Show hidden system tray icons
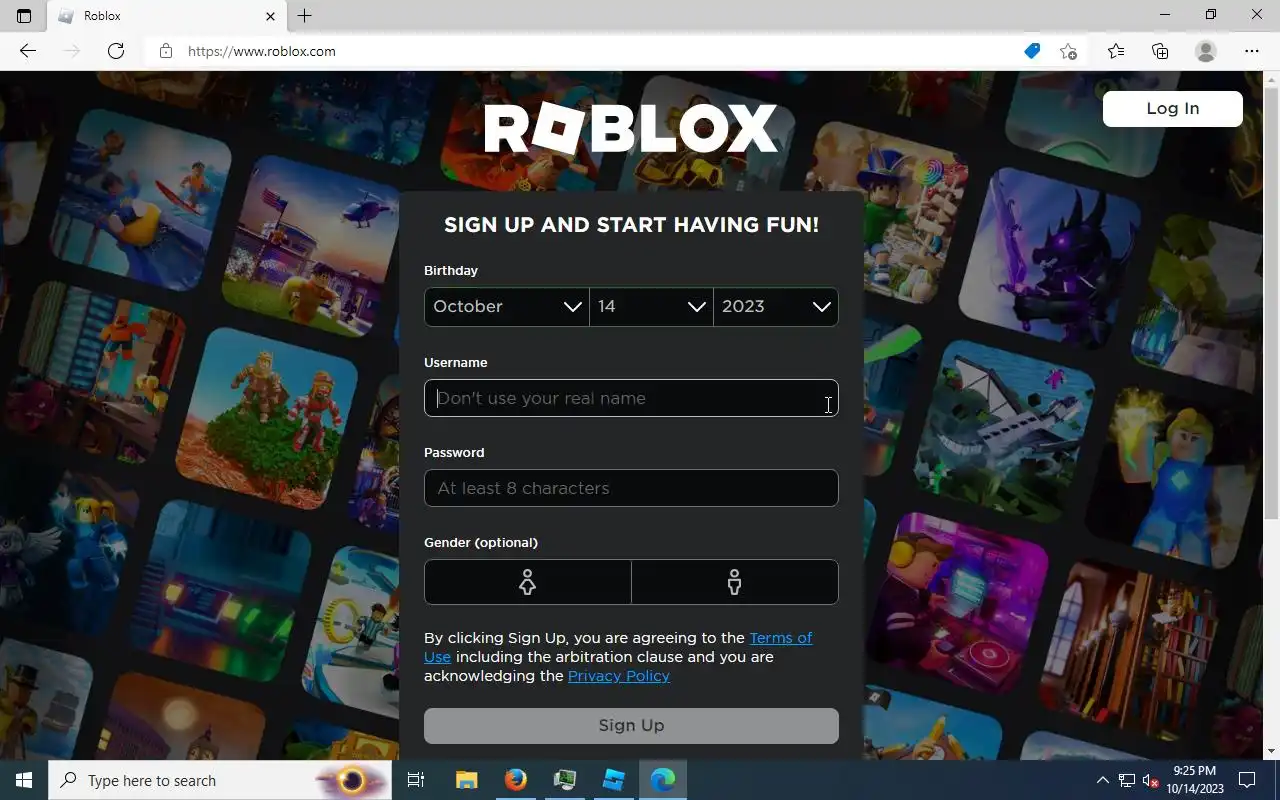 coord(1103,780)
